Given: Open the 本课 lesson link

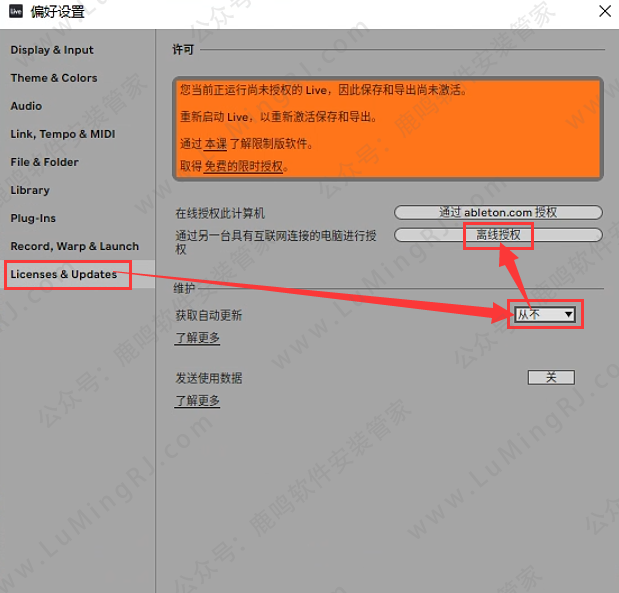Looking at the screenshot, I should pyautogui.click(x=216, y=144).
